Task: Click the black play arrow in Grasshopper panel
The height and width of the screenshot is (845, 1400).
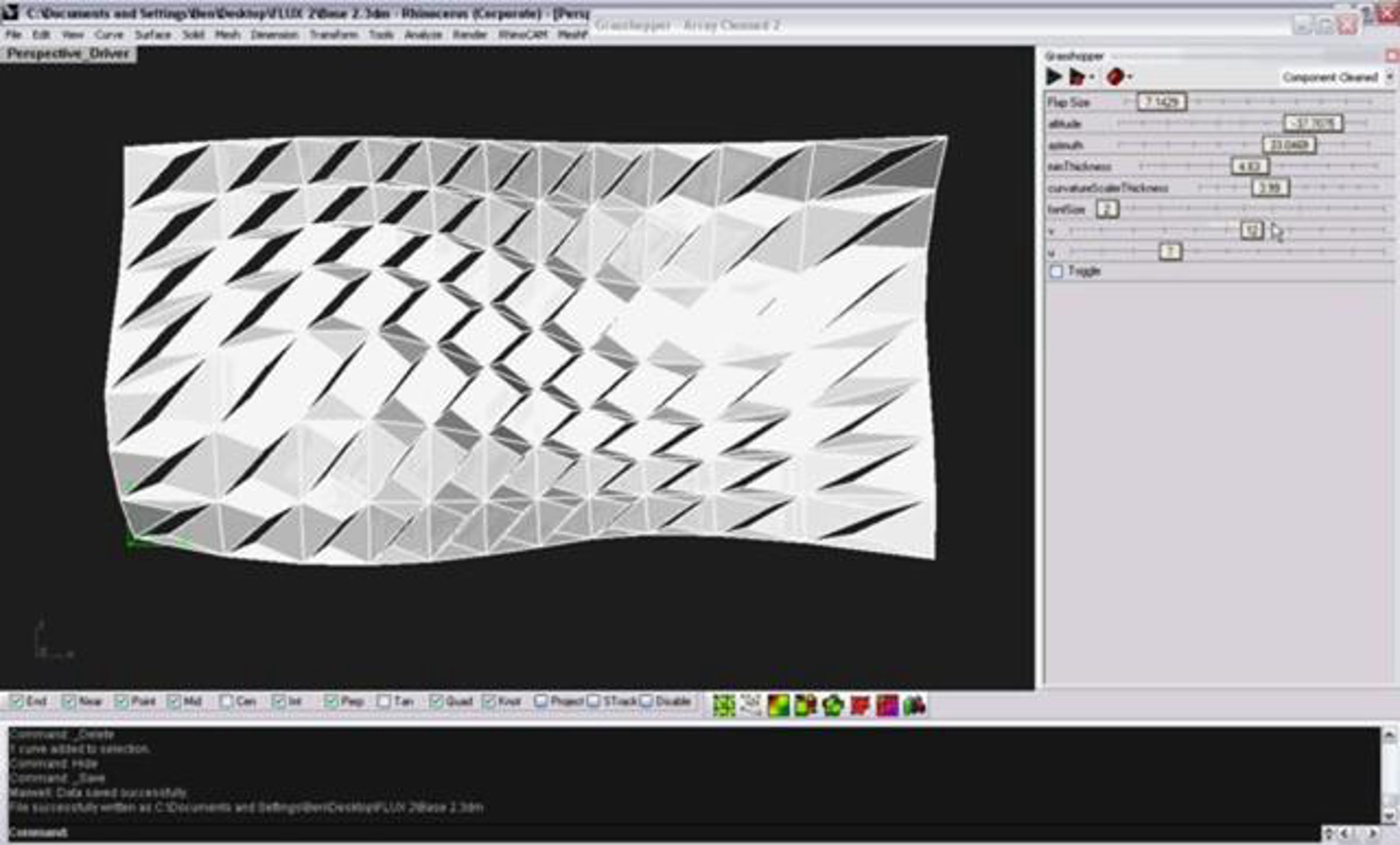Action: pyautogui.click(x=1053, y=76)
